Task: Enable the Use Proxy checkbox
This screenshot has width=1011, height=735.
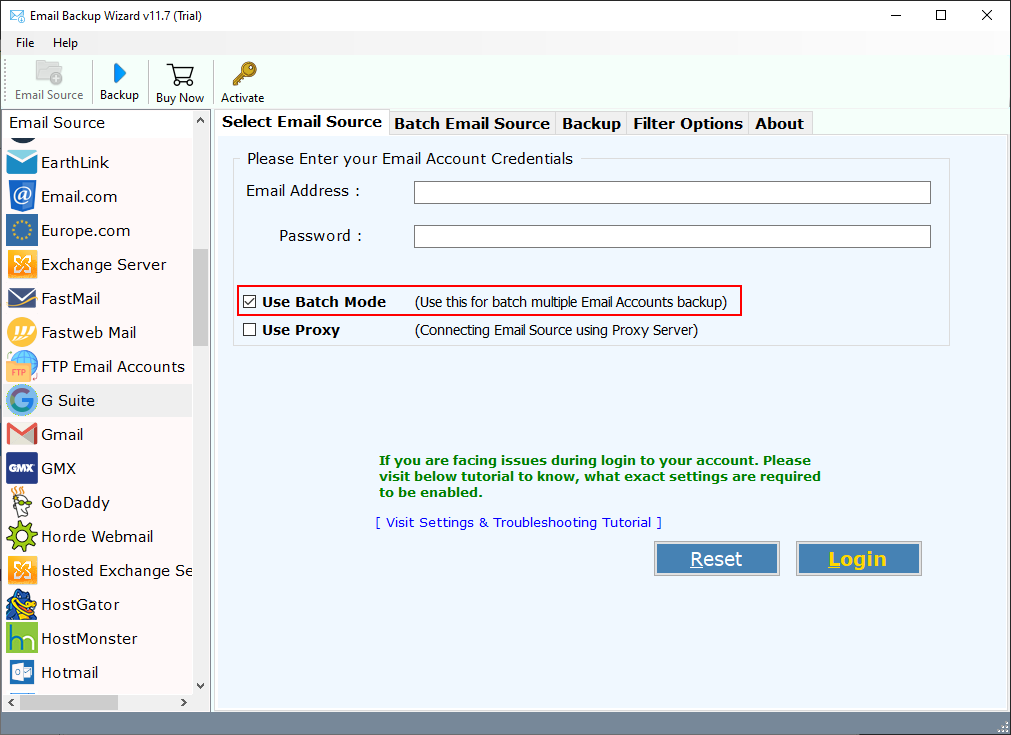Action: [250, 330]
